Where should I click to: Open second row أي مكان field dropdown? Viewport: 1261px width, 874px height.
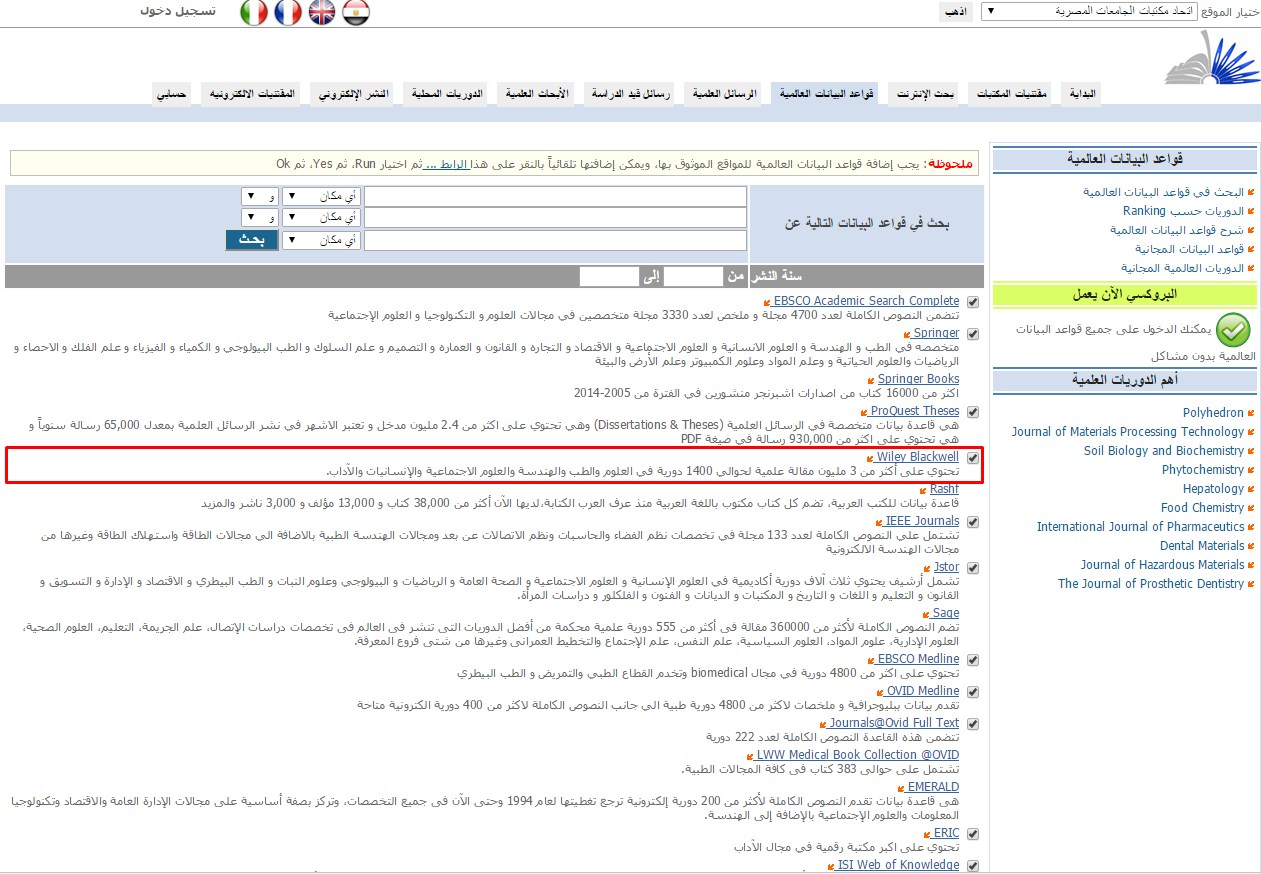pos(321,217)
